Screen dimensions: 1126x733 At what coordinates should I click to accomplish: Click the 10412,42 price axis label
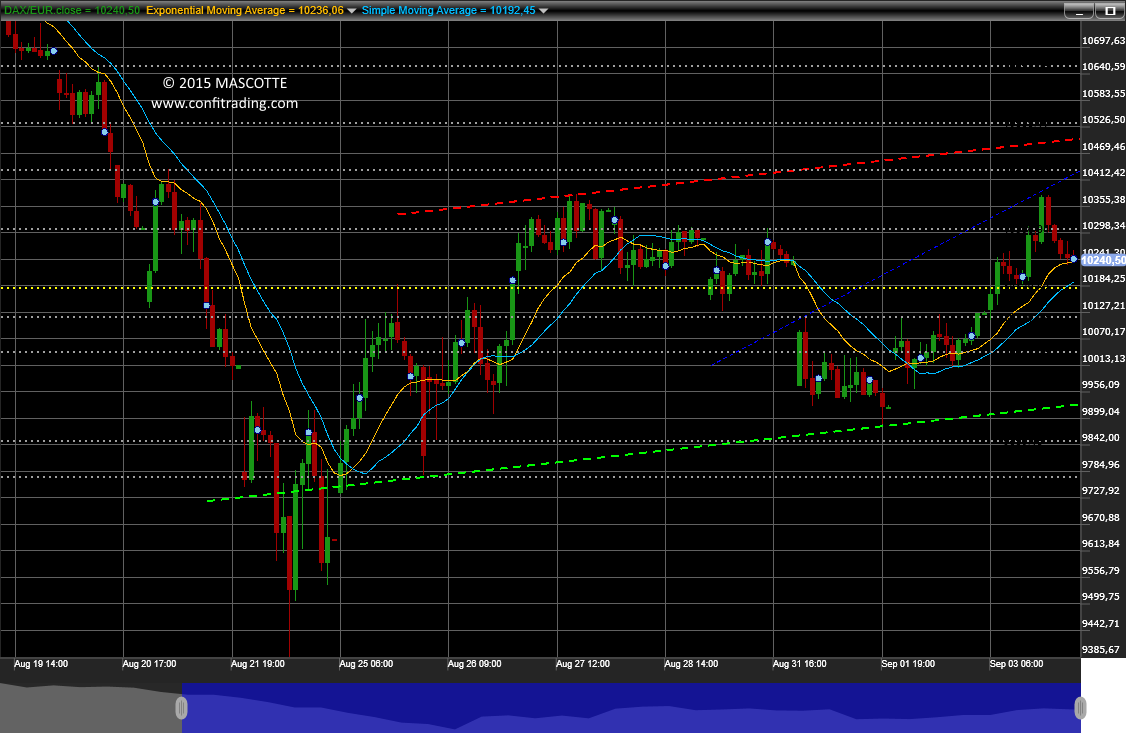(x=1103, y=173)
